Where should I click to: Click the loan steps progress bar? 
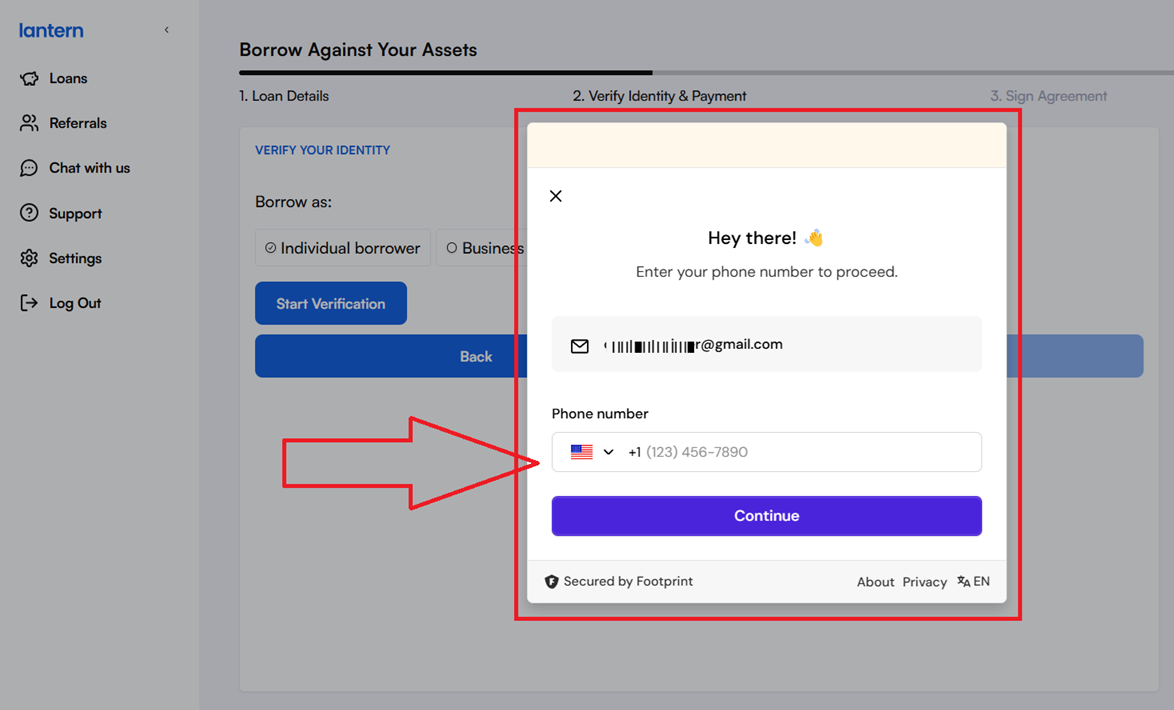(706, 73)
